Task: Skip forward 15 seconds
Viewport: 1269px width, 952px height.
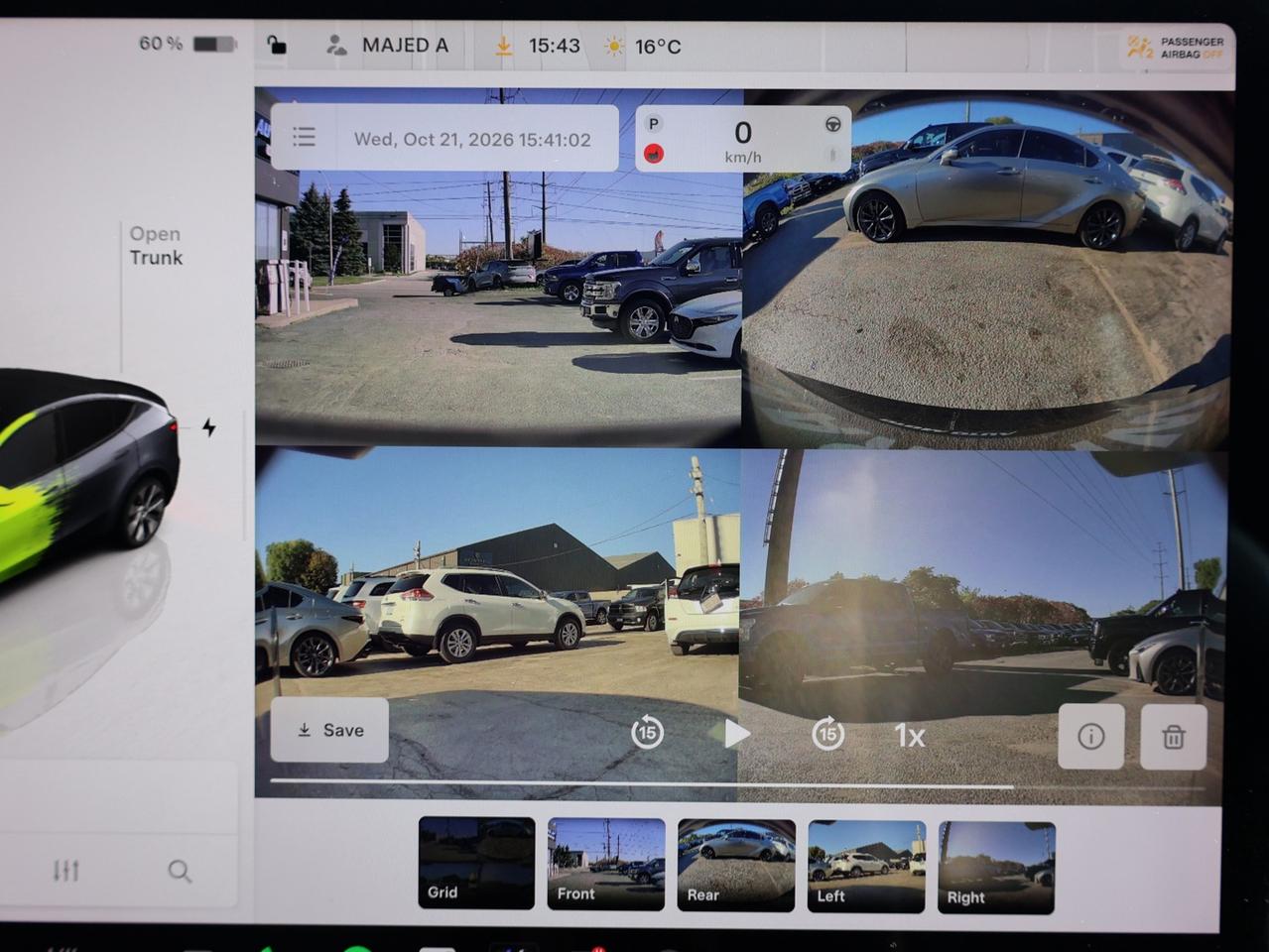Action: (827, 734)
